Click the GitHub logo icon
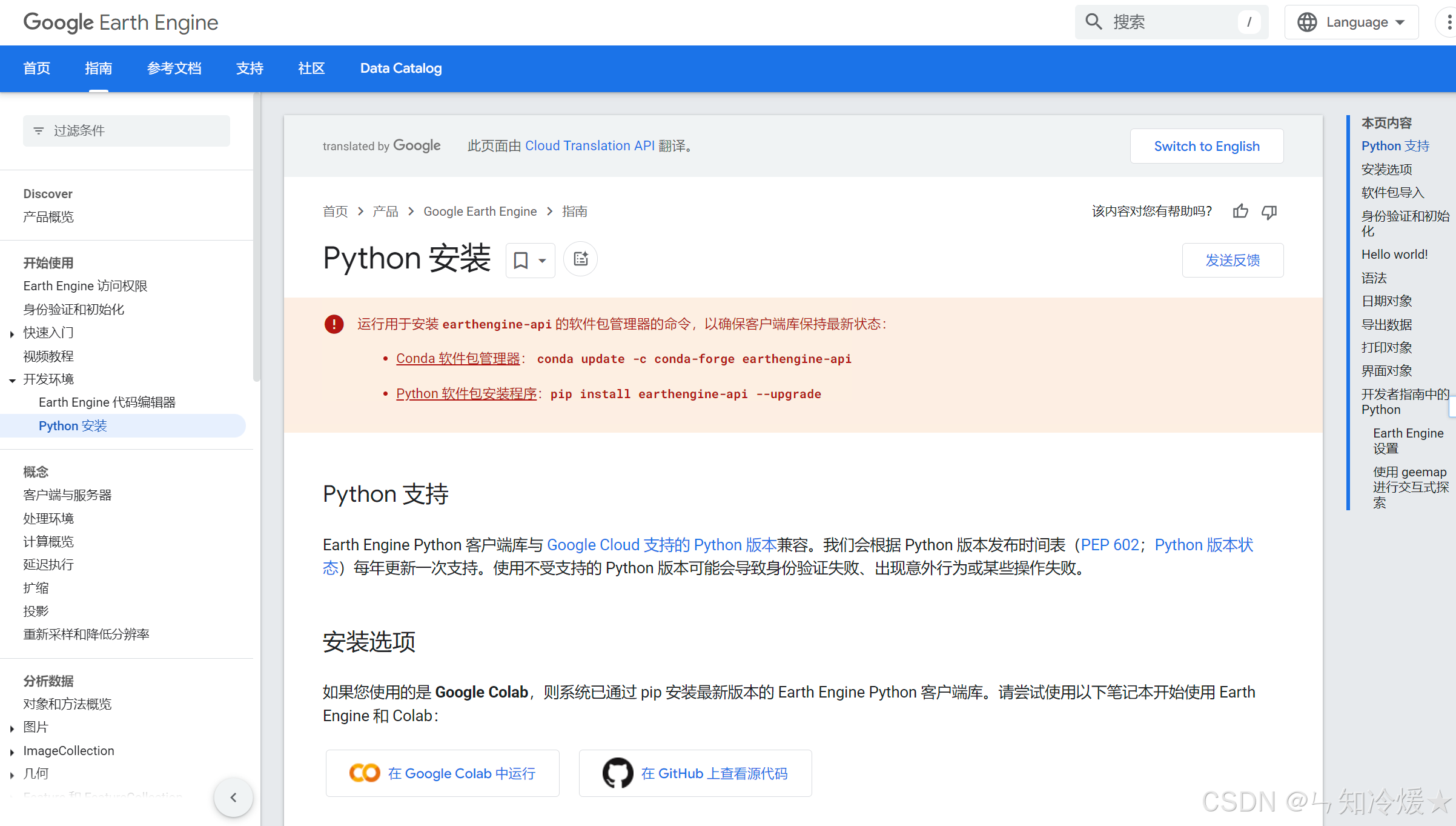This screenshot has width=1456, height=826. coord(617,773)
